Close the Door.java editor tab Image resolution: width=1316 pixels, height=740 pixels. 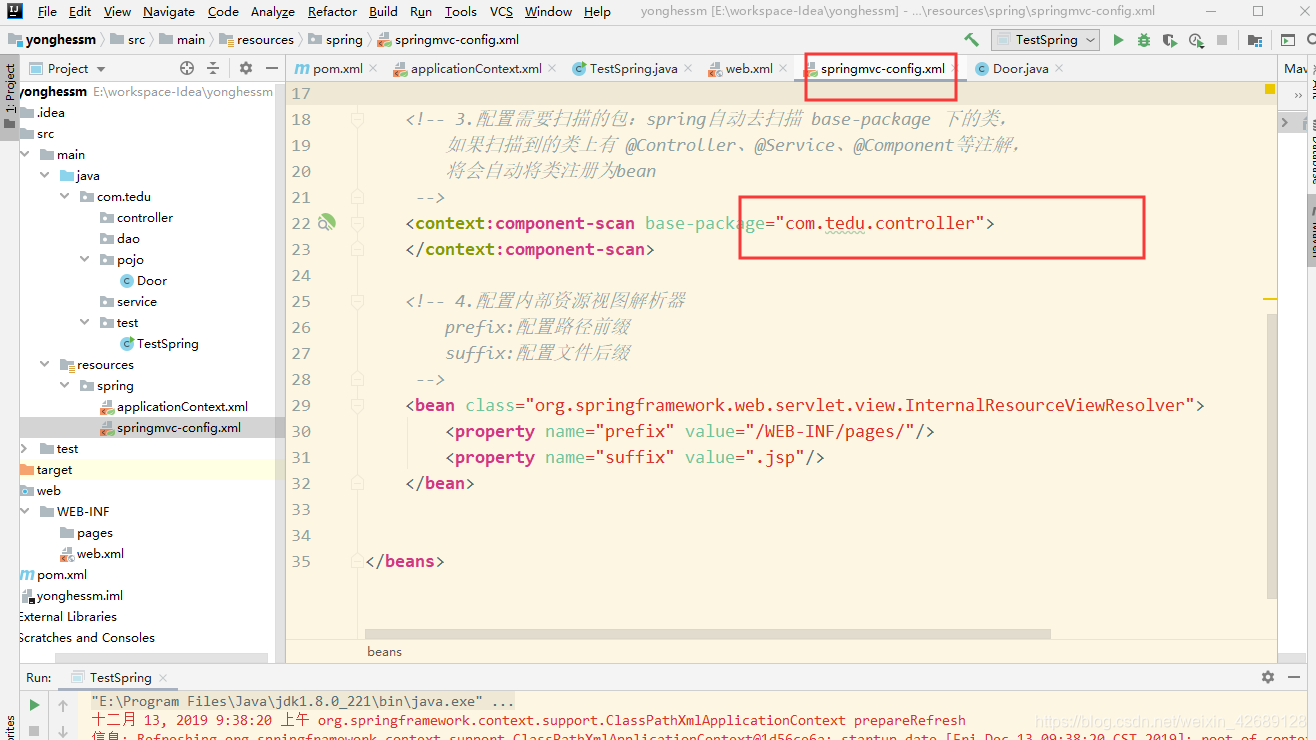1058,69
